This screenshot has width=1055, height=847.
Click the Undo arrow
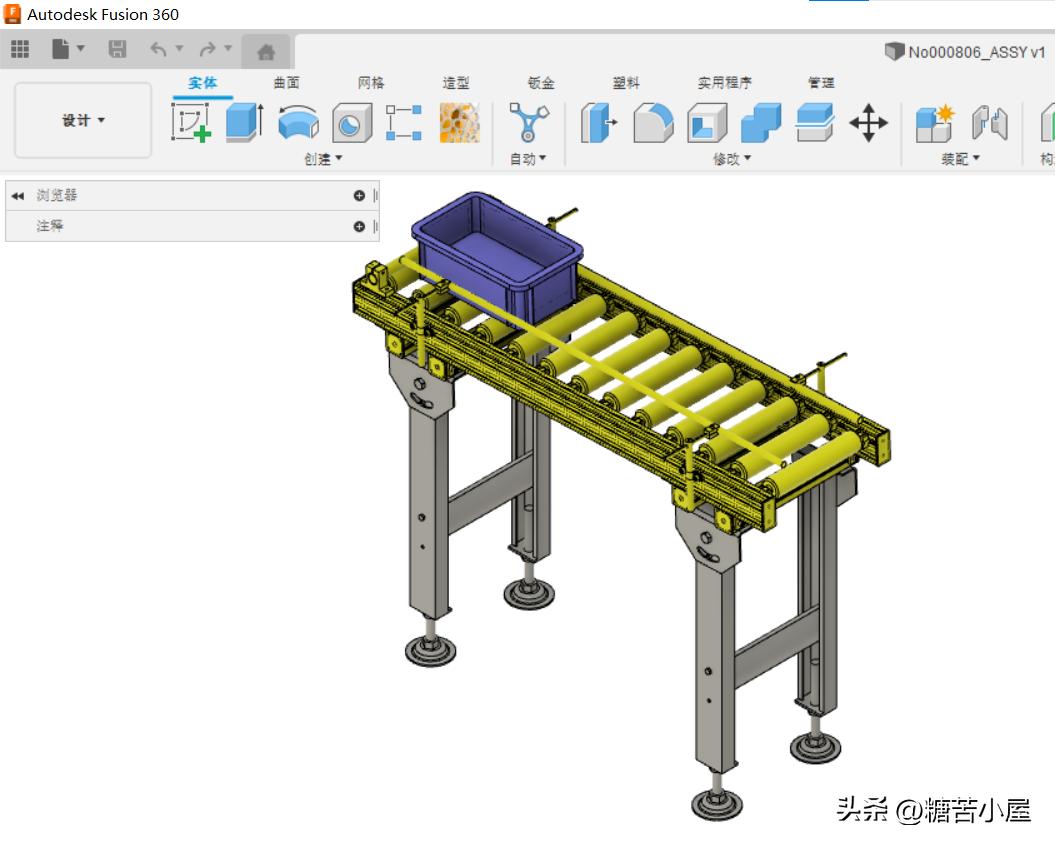point(158,49)
